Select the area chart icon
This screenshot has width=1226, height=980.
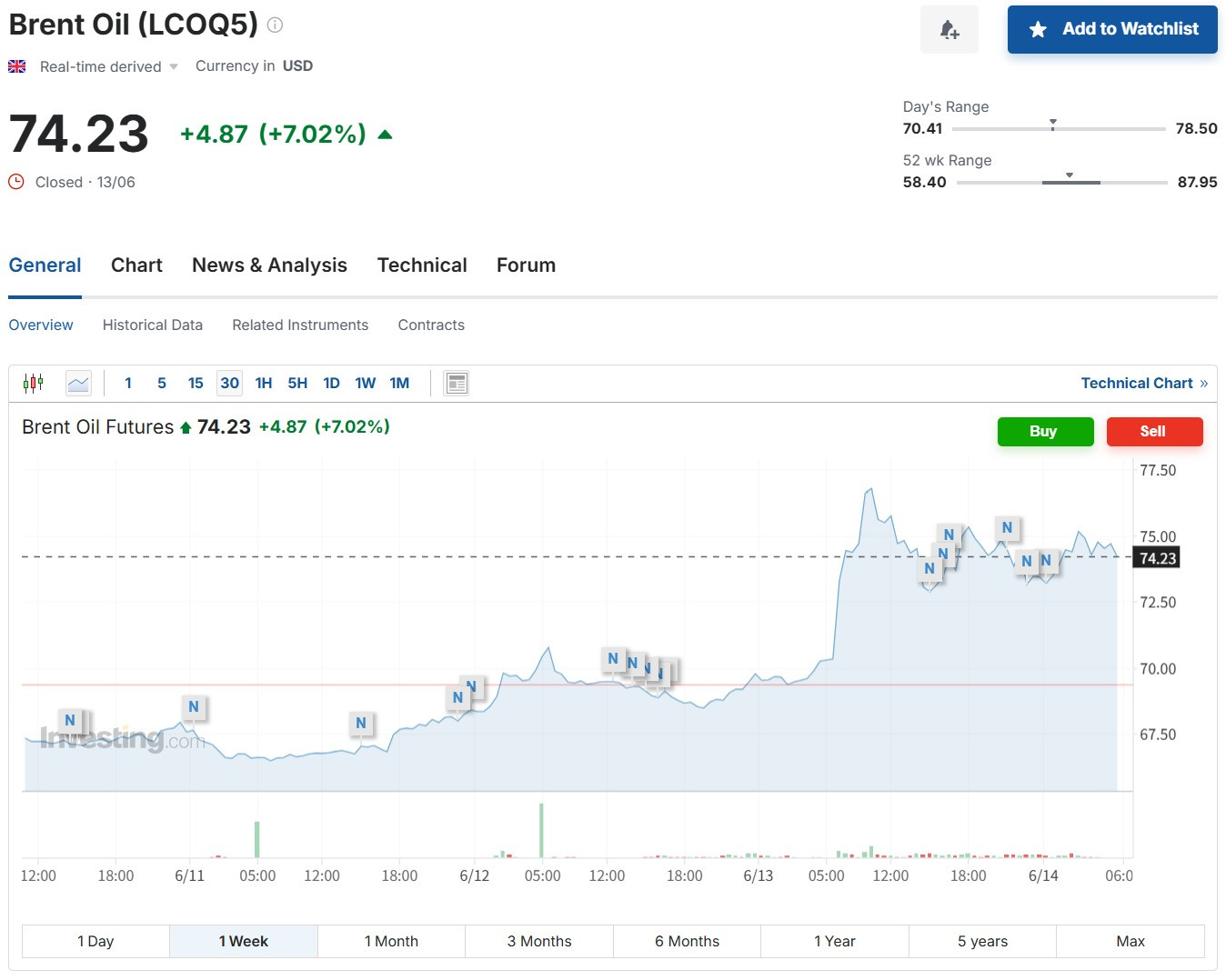[x=78, y=383]
